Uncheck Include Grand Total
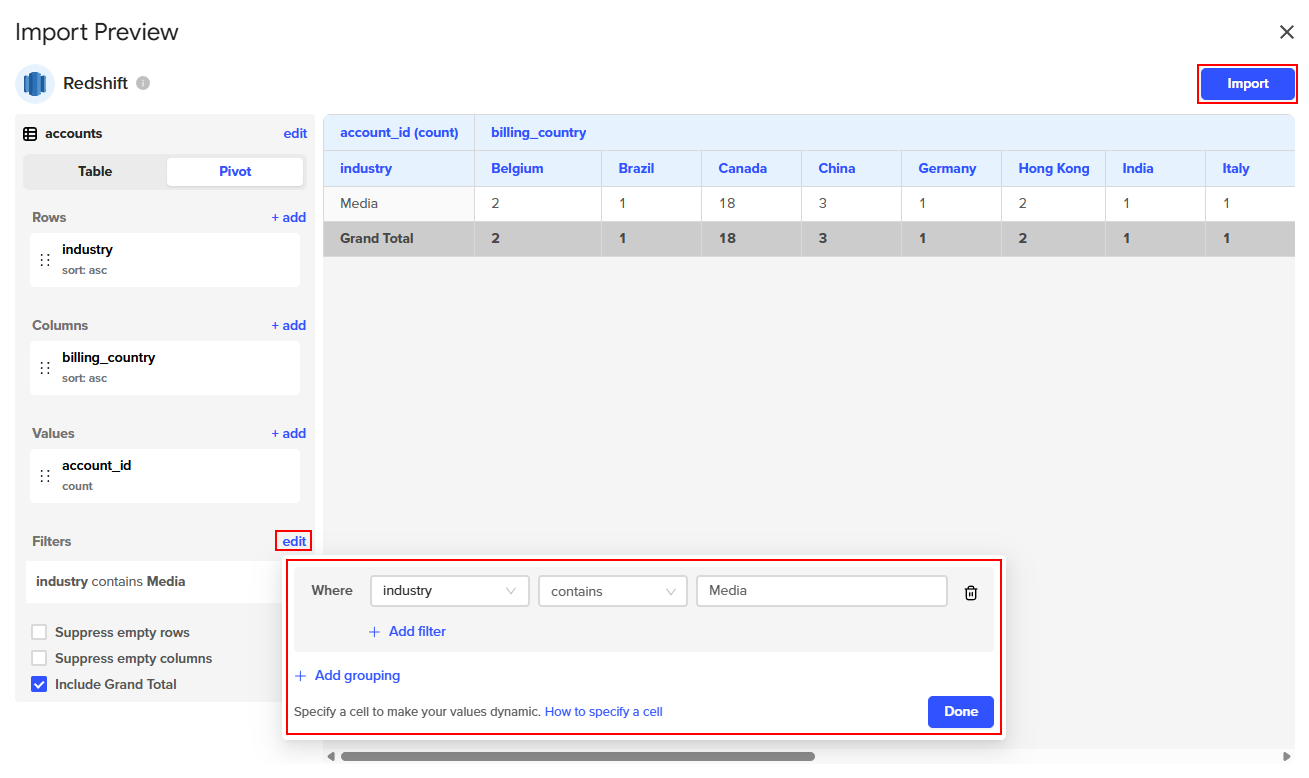The width and height of the screenshot is (1309, 778). (x=39, y=685)
